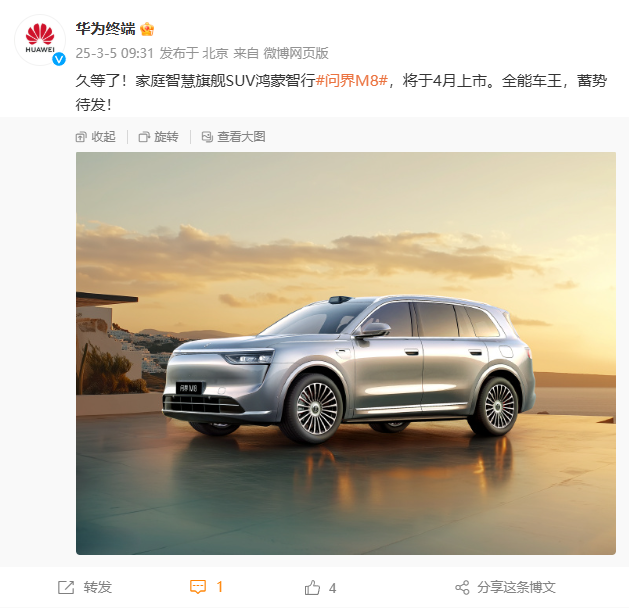The height and width of the screenshot is (608, 629).
Task: Click the blue verified badge
Action: coord(59,59)
